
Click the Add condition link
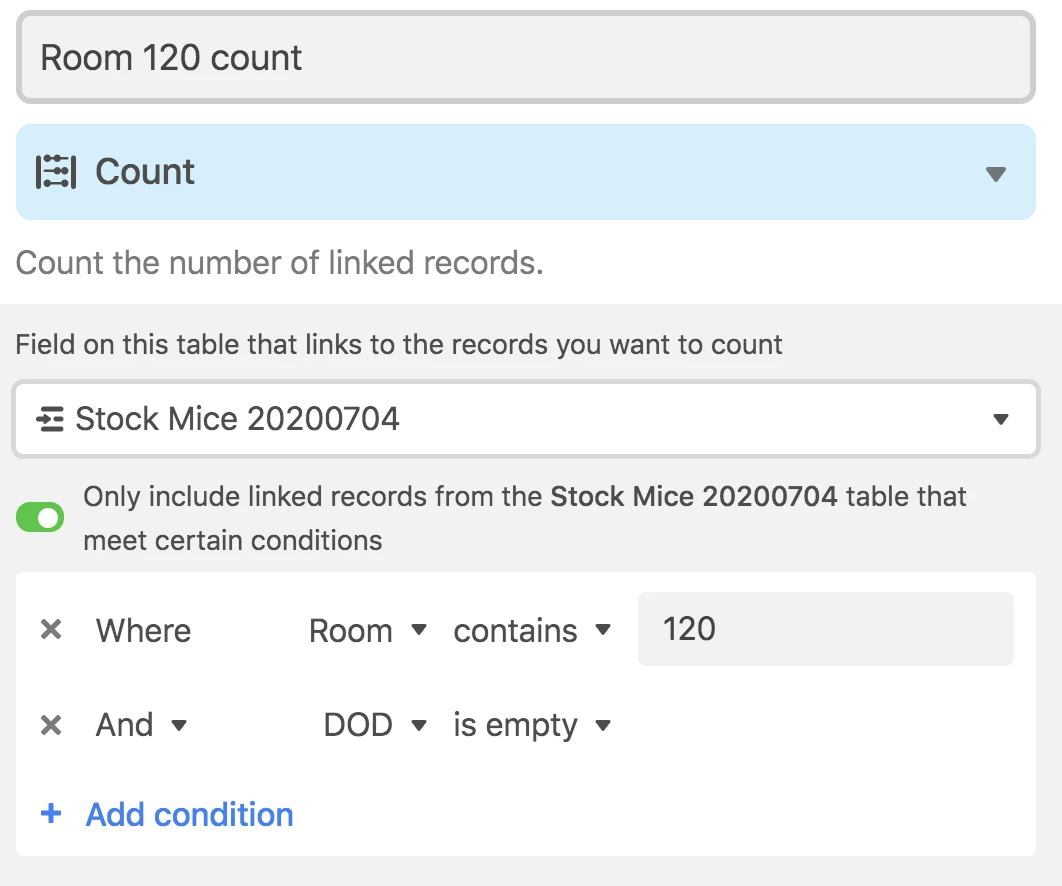[190, 814]
